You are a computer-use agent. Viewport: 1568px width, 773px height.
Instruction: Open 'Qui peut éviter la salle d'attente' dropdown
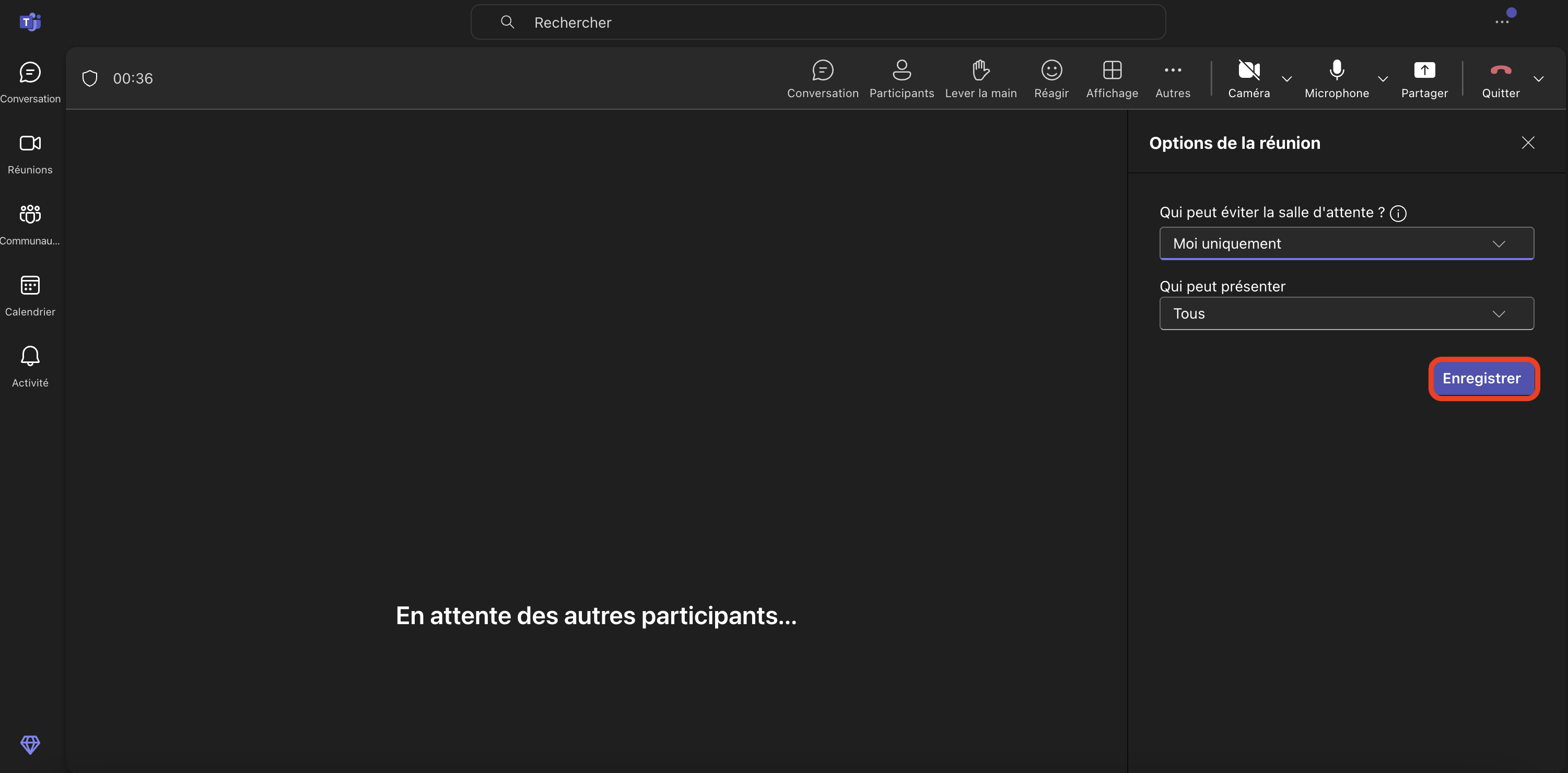click(x=1347, y=243)
